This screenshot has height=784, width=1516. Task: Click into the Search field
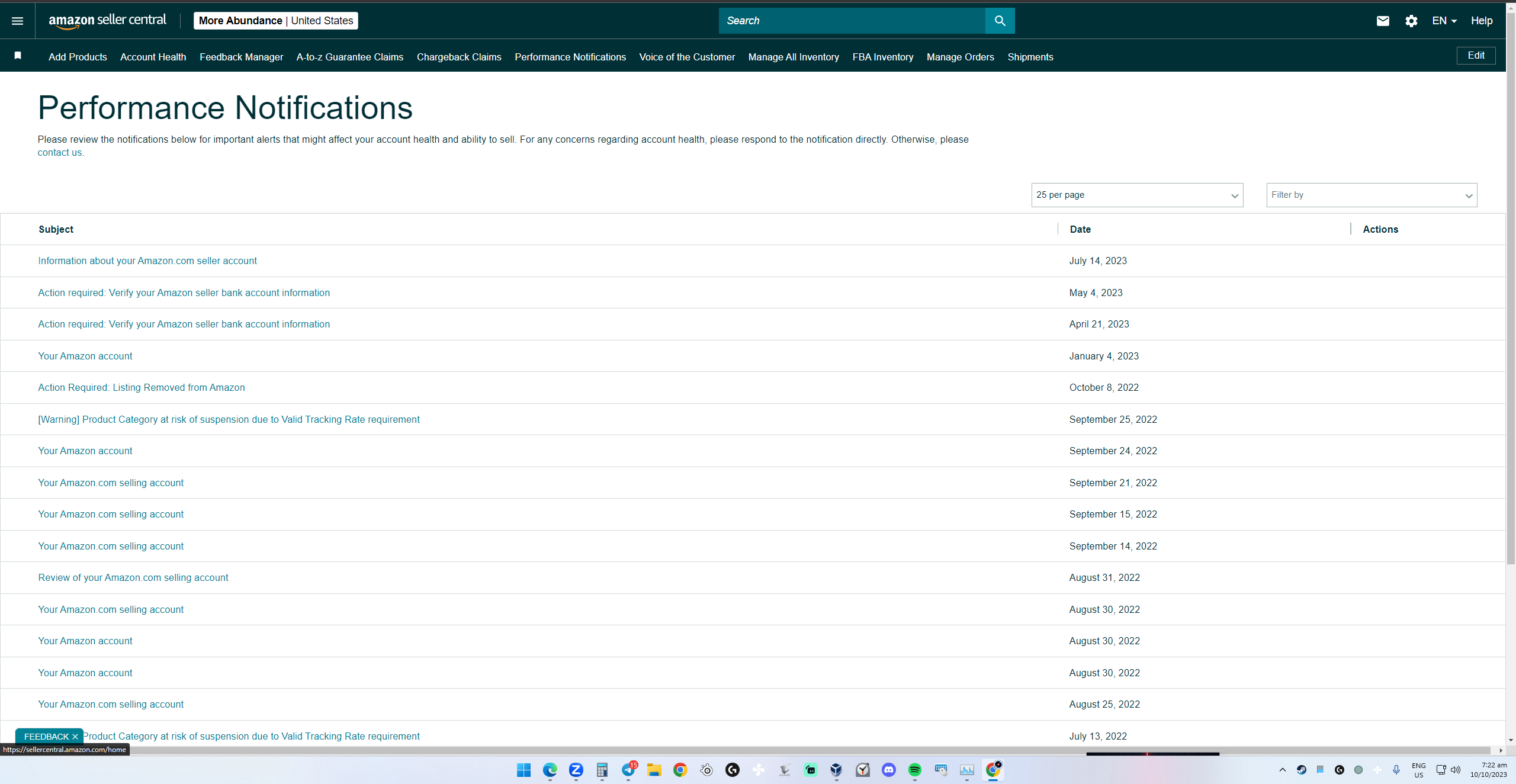click(x=852, y=21)
